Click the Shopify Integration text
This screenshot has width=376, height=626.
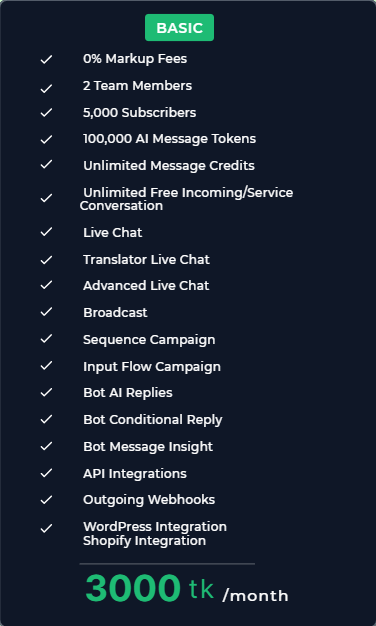(x=144, y=541)
